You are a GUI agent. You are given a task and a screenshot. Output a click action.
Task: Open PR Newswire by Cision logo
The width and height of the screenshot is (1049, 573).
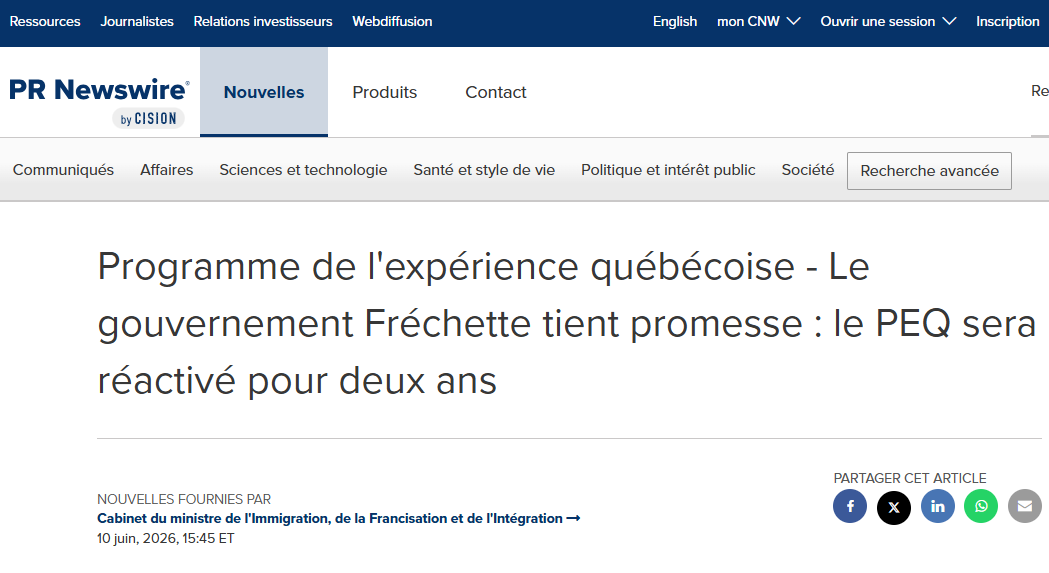(x=99, y=101)
